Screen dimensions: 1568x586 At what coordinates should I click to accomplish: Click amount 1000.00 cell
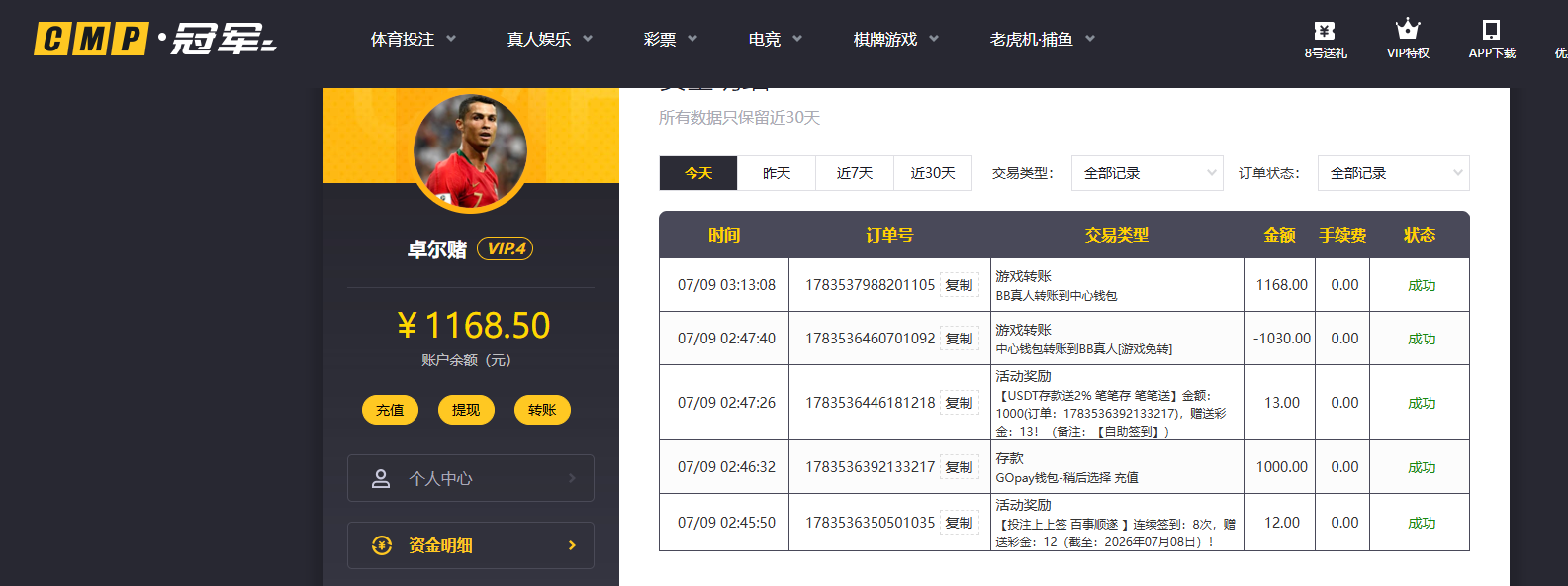point(1282,467)
